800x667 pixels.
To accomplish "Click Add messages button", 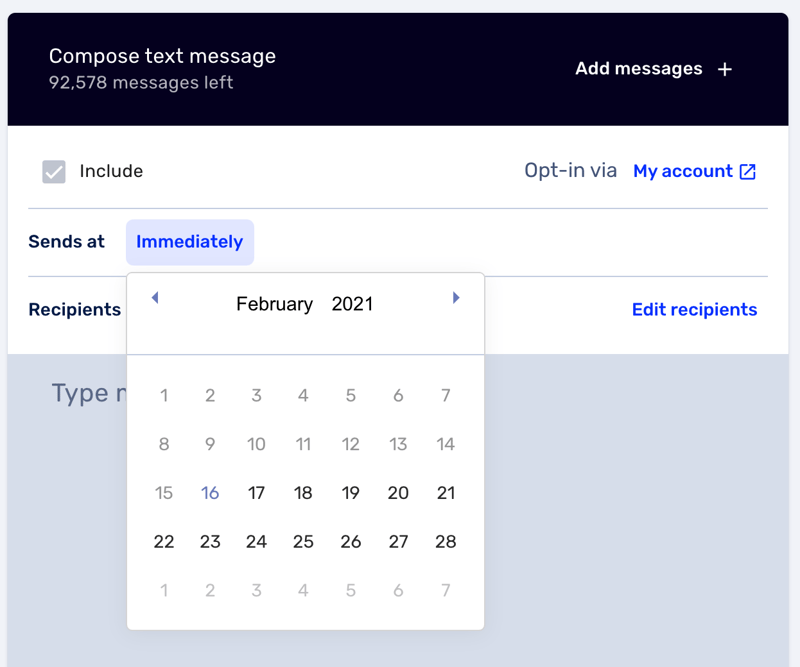I will coord(654,69).
